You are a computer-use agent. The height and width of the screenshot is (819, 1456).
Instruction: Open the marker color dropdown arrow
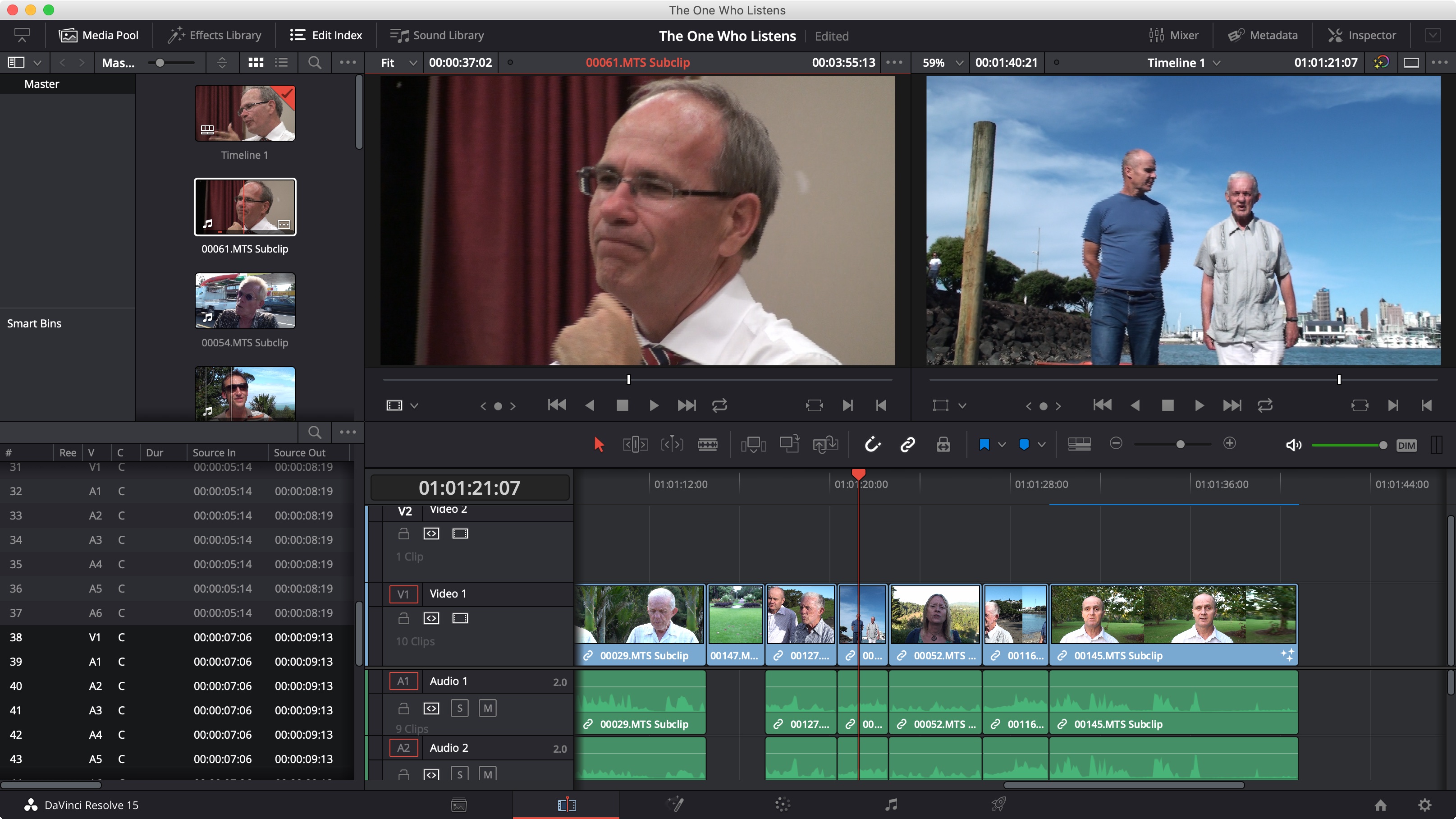click(x=1042, y=445)
